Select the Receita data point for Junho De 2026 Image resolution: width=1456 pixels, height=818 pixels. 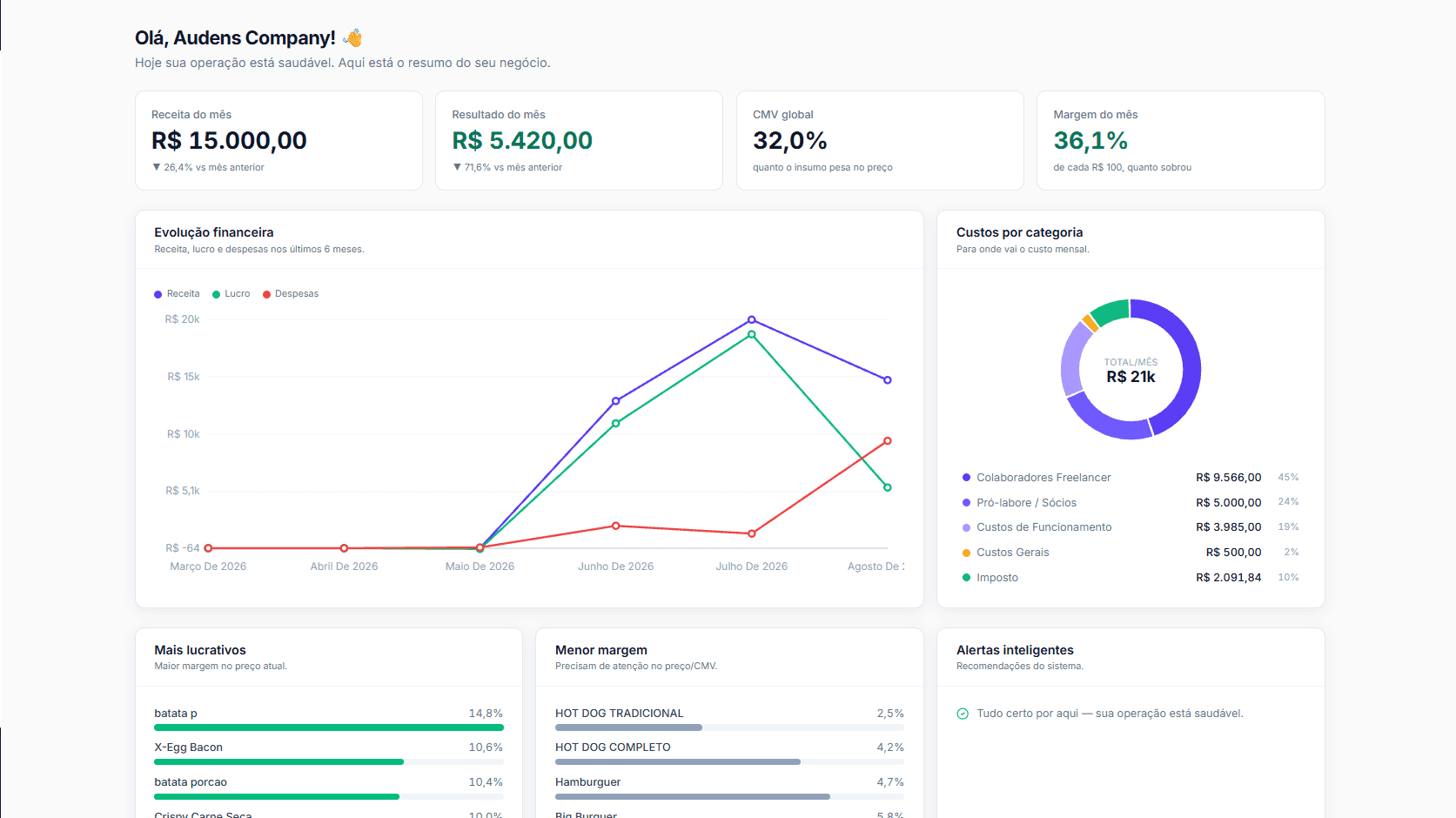tap(616, 401)
